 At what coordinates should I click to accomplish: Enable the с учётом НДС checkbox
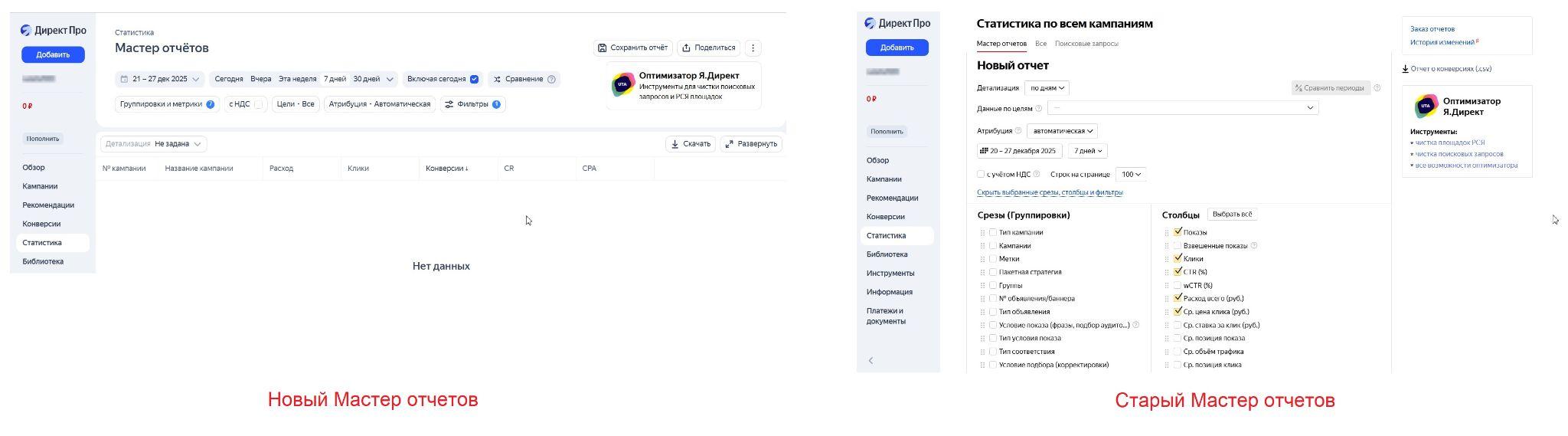click(981, 174)
